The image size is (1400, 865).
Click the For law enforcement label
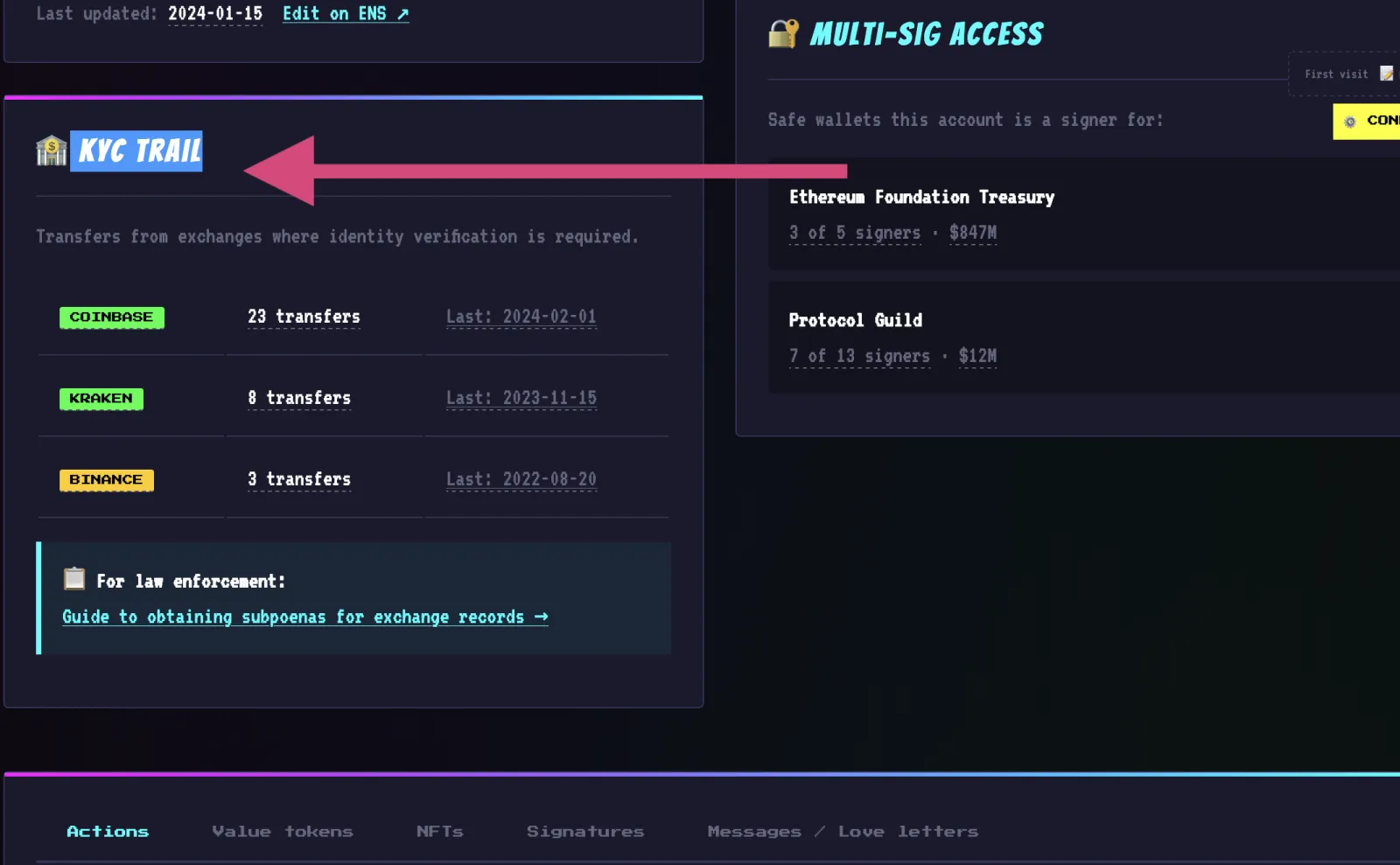(x=191, y=582)
